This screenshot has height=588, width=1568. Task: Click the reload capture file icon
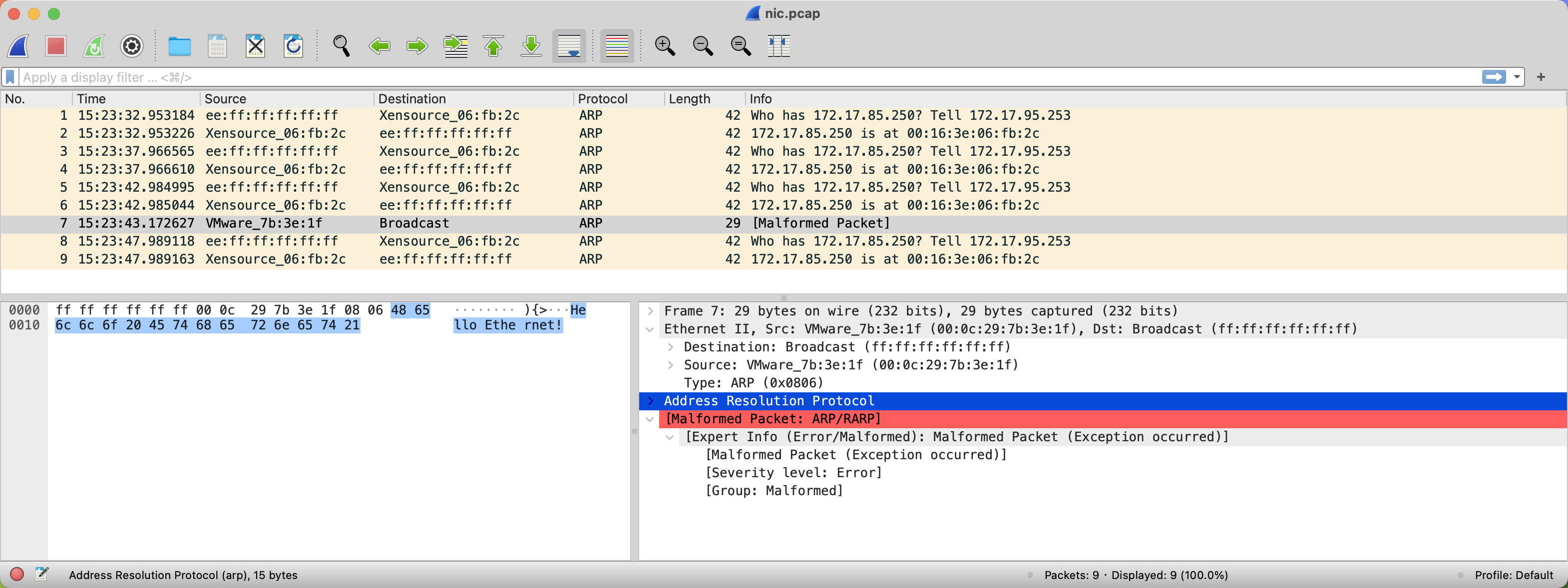click(293, 46)
